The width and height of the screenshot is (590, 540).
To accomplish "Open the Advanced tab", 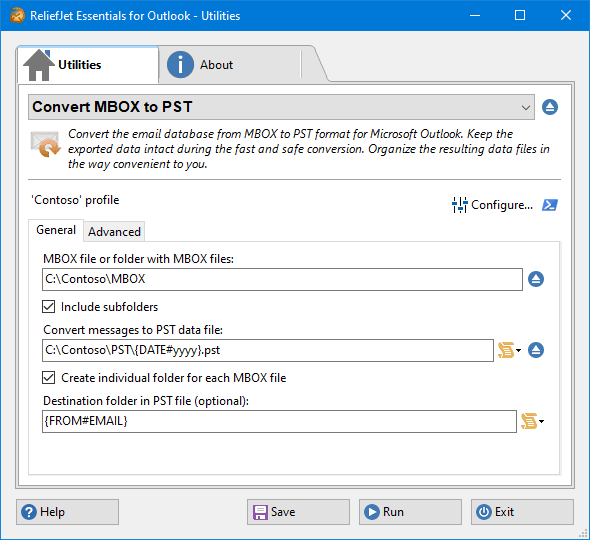I will 114,231.
